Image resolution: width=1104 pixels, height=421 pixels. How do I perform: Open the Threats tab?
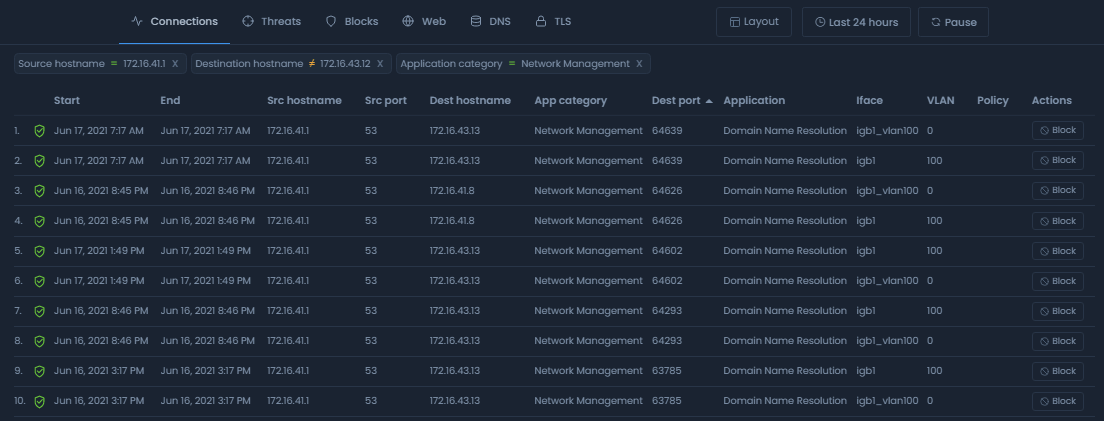click(x=271, y=22)
